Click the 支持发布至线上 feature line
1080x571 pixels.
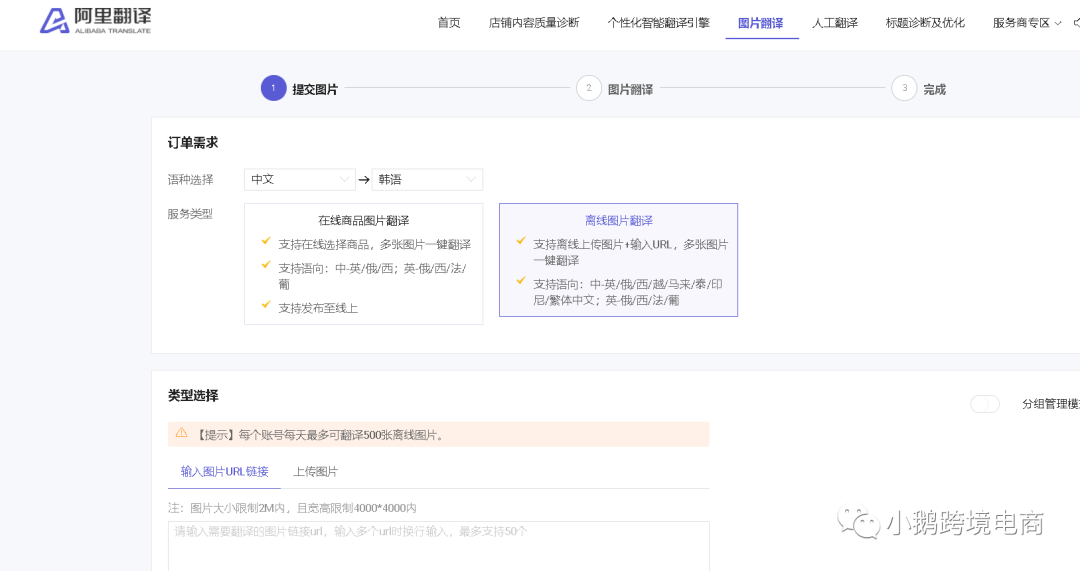click(x=318, y=308)
